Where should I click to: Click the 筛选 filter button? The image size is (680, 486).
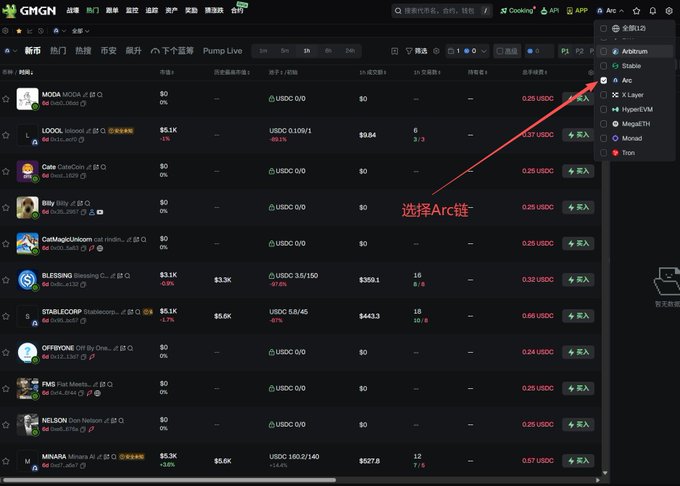416,51
